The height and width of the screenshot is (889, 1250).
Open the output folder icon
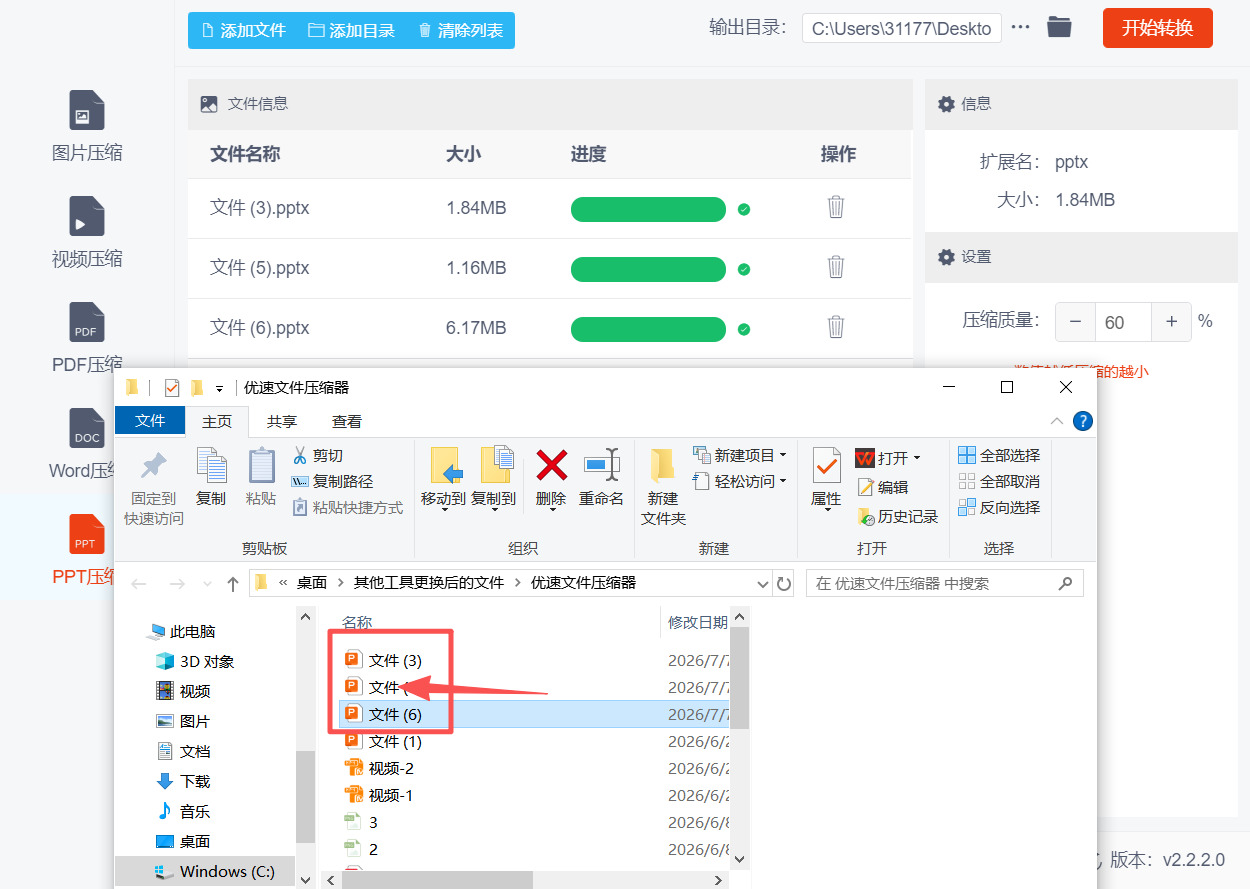pyautogui.click(x=1059, y=27)
